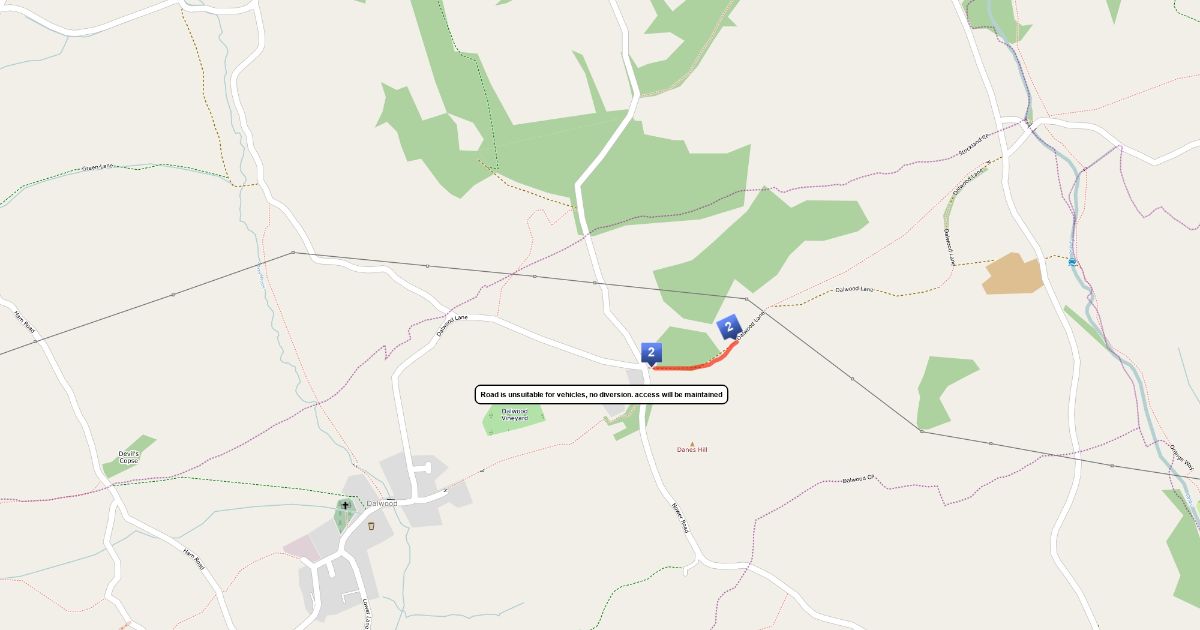Click the Dalwood Lane label west of the junction

pyautogui.click(x=451, y=326)
